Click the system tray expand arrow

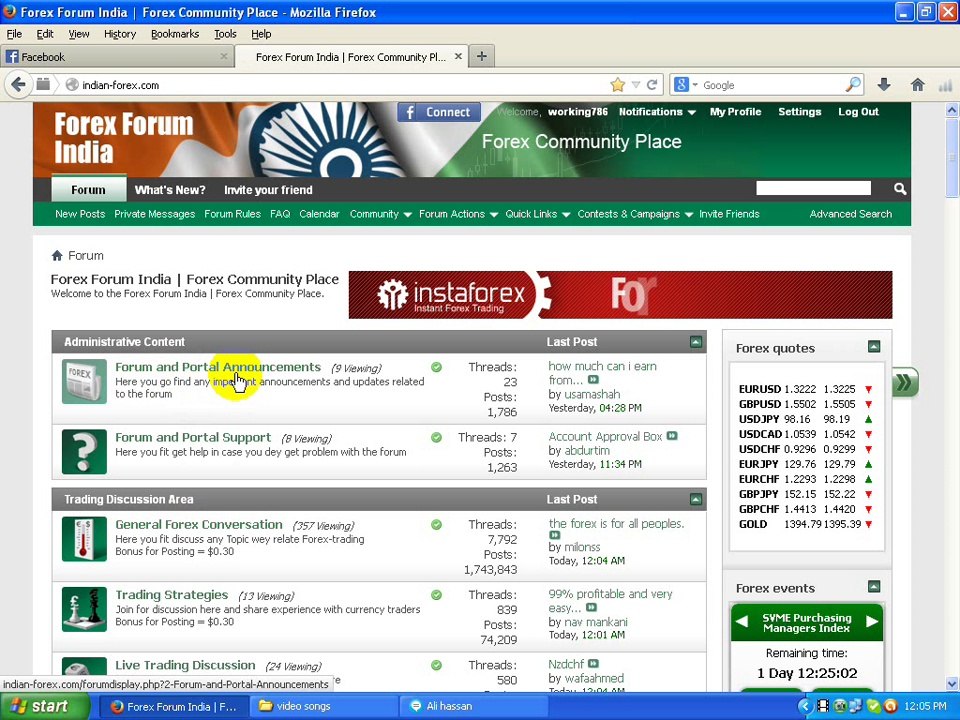pyautogui.click(x=805, y=707)
